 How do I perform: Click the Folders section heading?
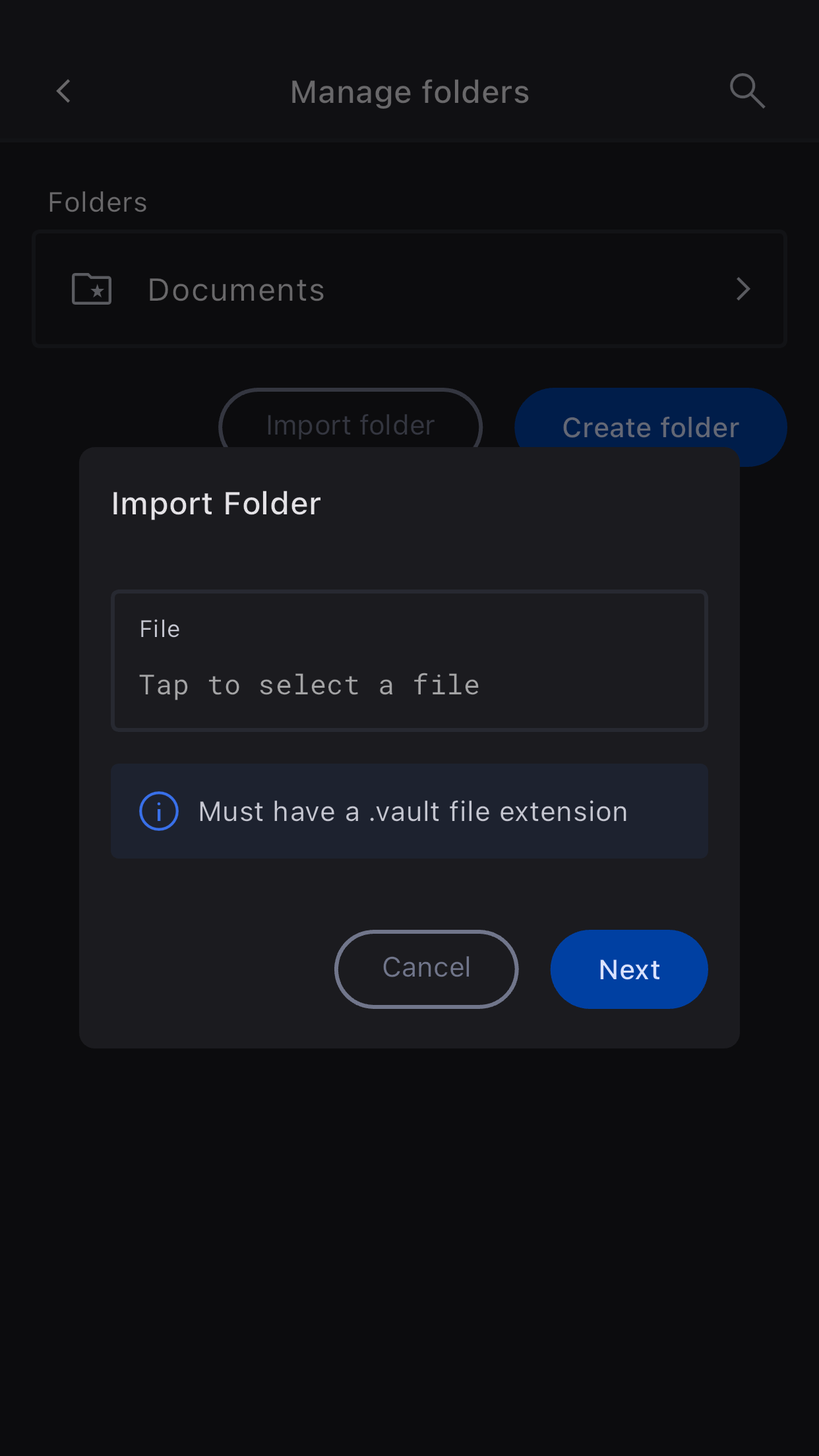pos(98,202)
